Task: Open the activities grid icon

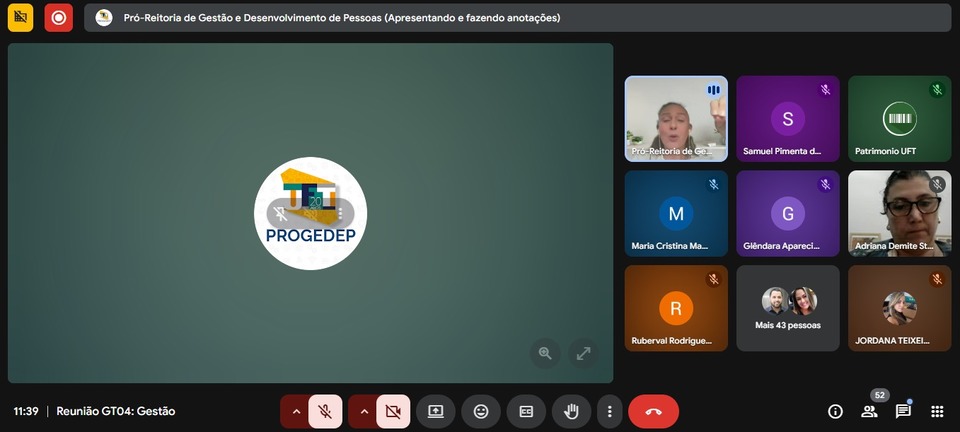Action: 937,411
